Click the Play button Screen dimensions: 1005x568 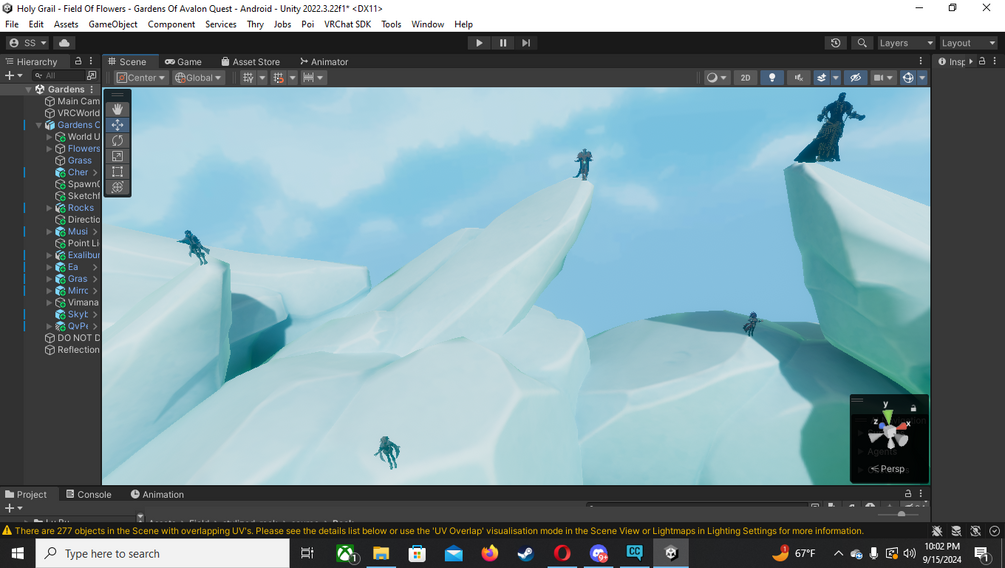click(x=479, y=43)
